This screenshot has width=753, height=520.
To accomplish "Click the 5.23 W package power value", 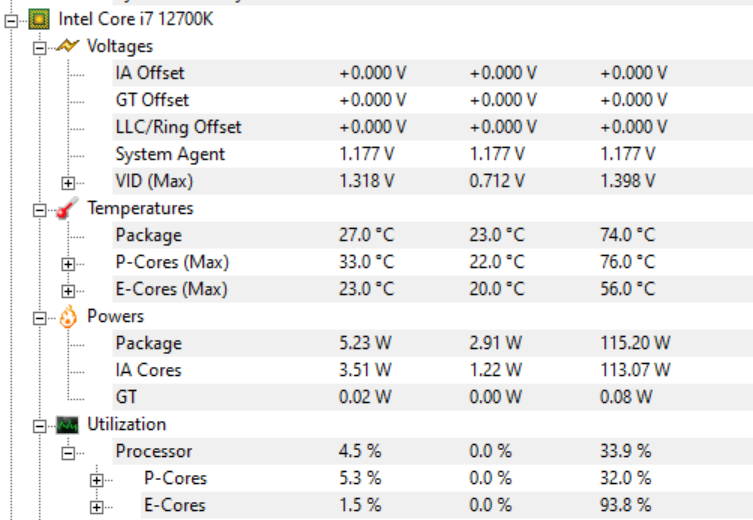I will click(365, 343).
